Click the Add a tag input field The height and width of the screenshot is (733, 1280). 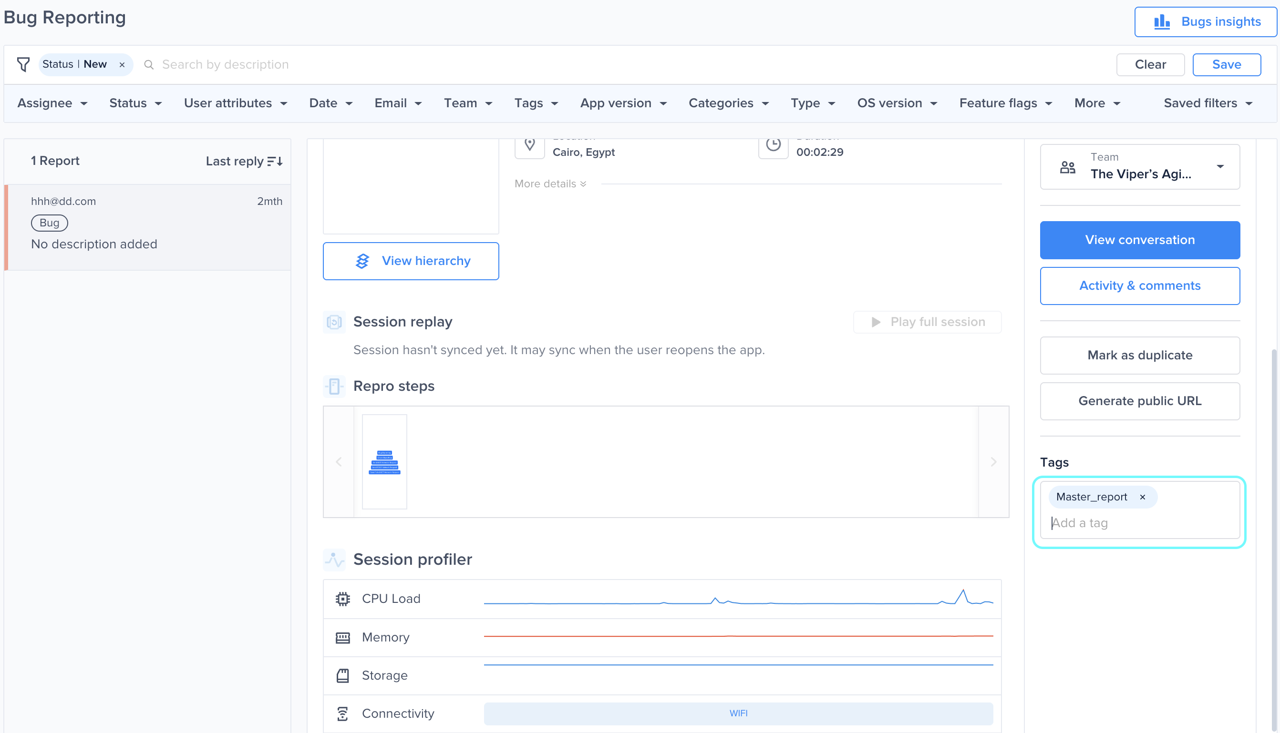[x=1140, y=523]
